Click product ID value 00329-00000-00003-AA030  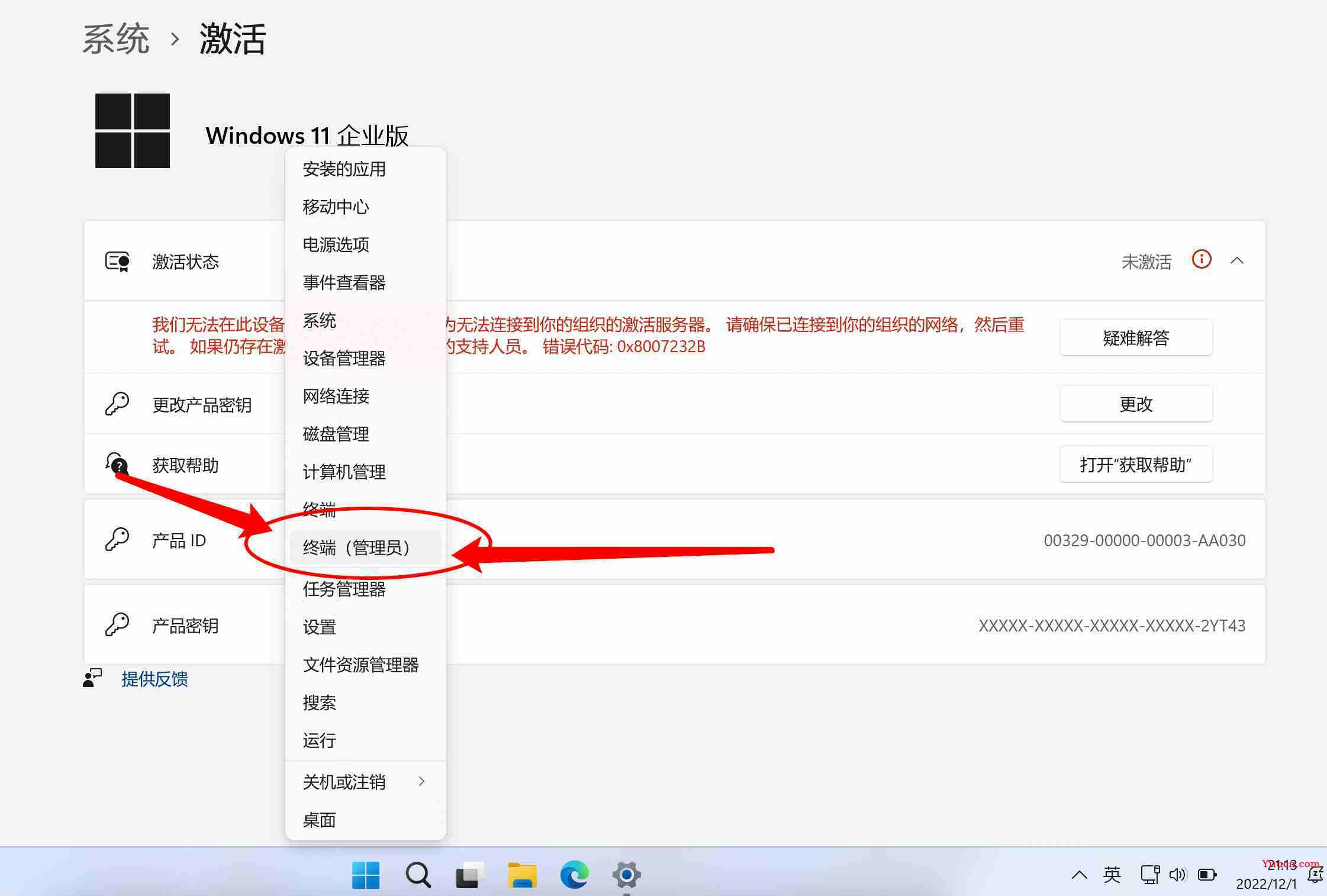point(1145,540)
